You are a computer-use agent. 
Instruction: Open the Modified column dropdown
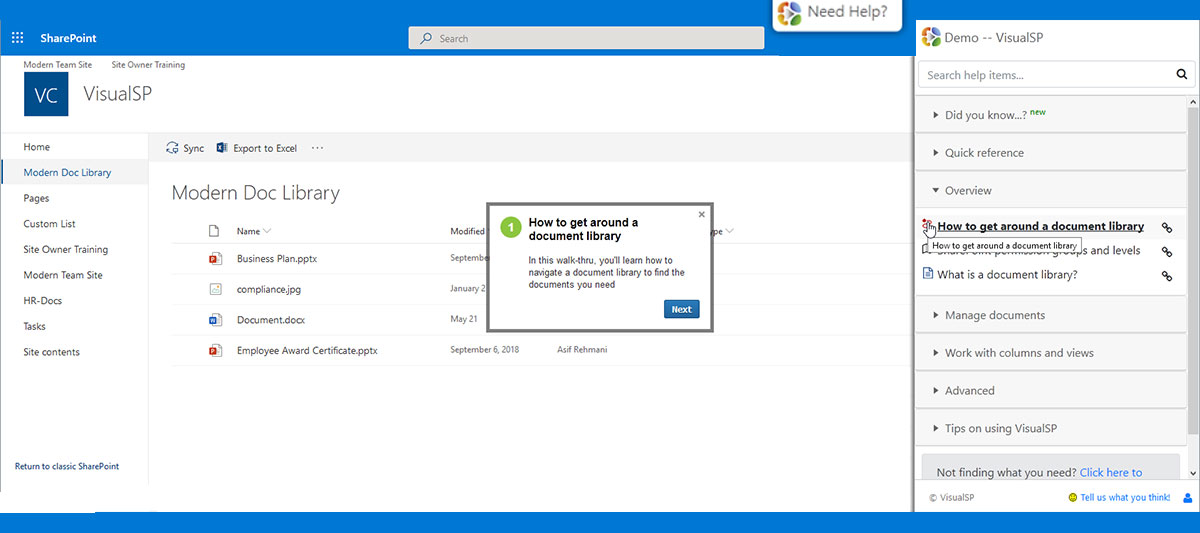pyautogui.click(x=467, y=231)
